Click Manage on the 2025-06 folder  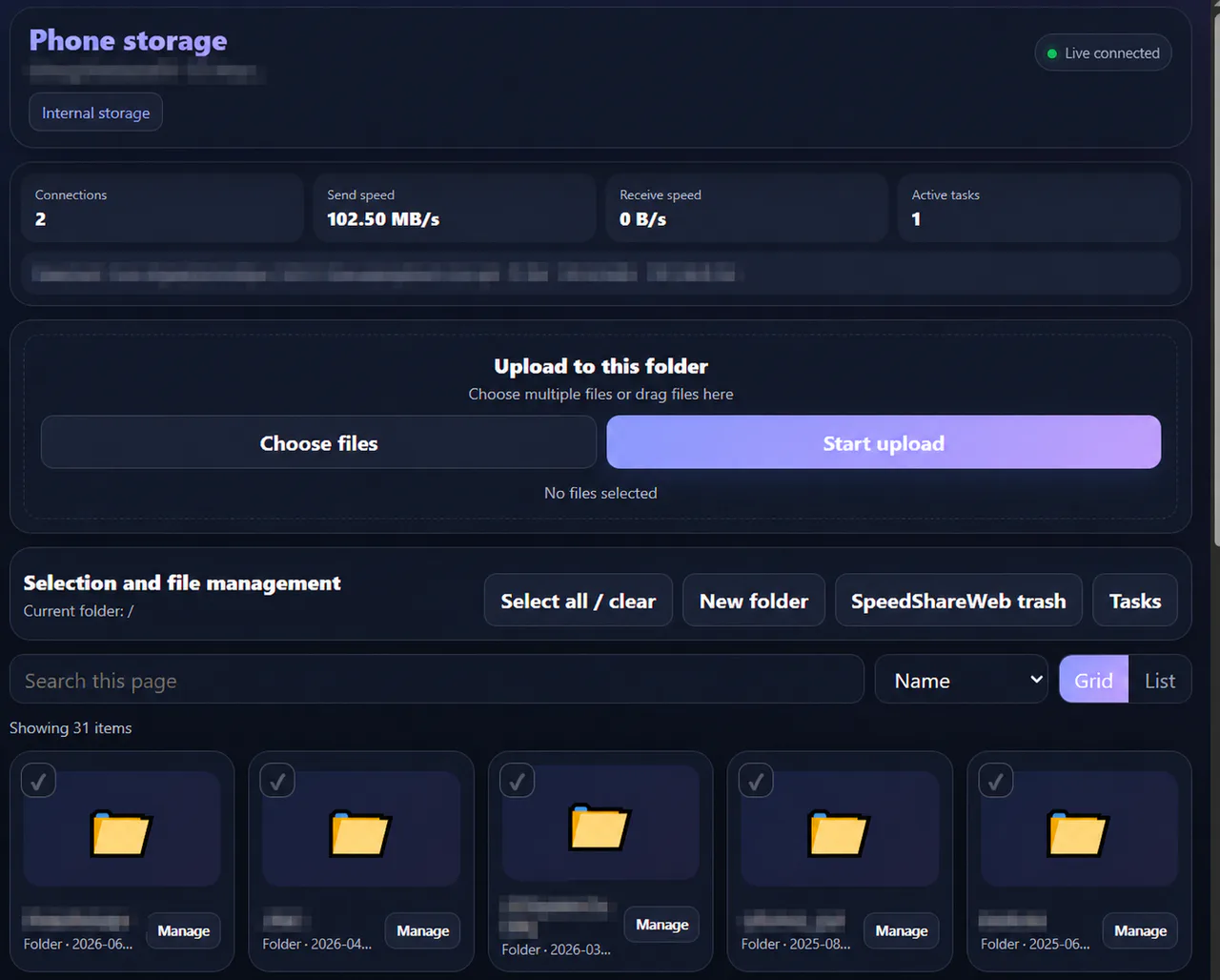1141,930
